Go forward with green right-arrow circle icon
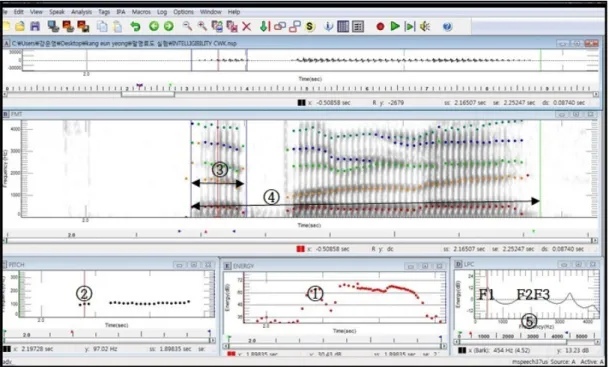Viewport: 609px width, 367px height. [169, 26]
